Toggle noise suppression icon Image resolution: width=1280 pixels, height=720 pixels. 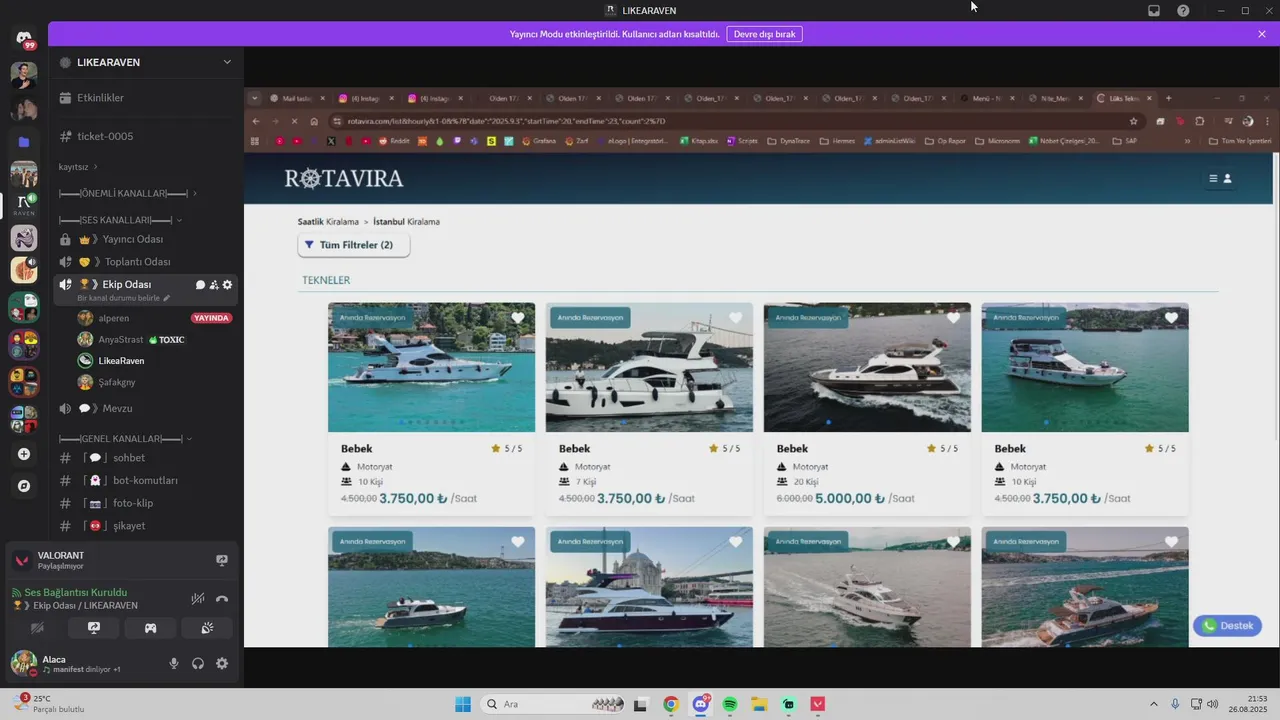[198, 598]
